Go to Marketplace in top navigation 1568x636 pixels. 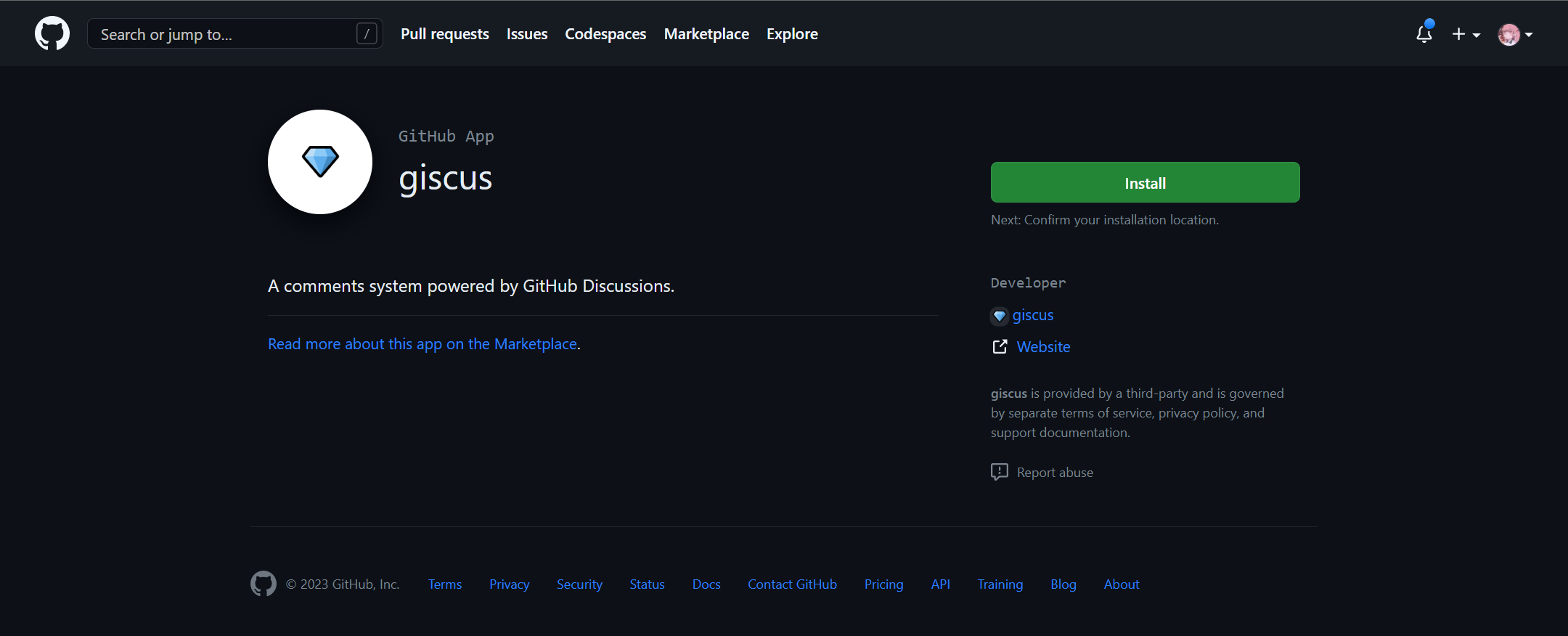click(706, 34)
